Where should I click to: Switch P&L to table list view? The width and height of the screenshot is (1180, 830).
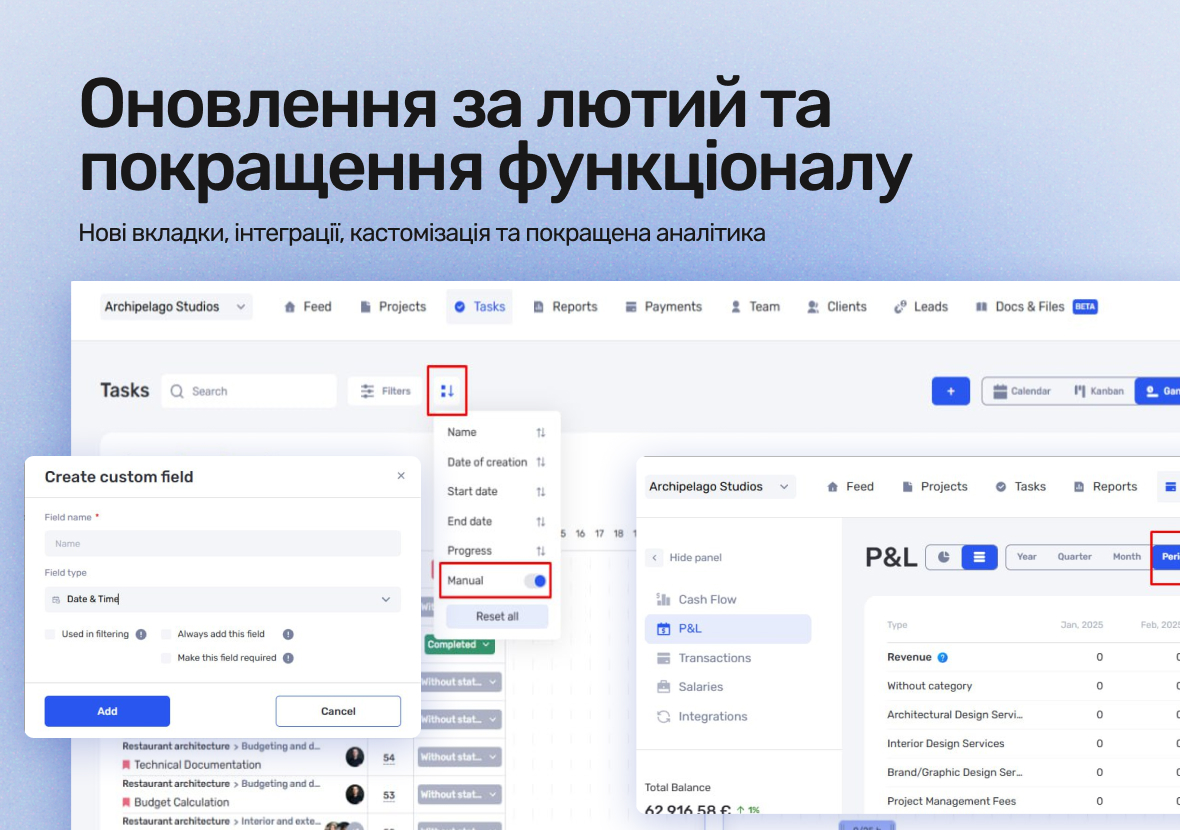coord(979,557)
